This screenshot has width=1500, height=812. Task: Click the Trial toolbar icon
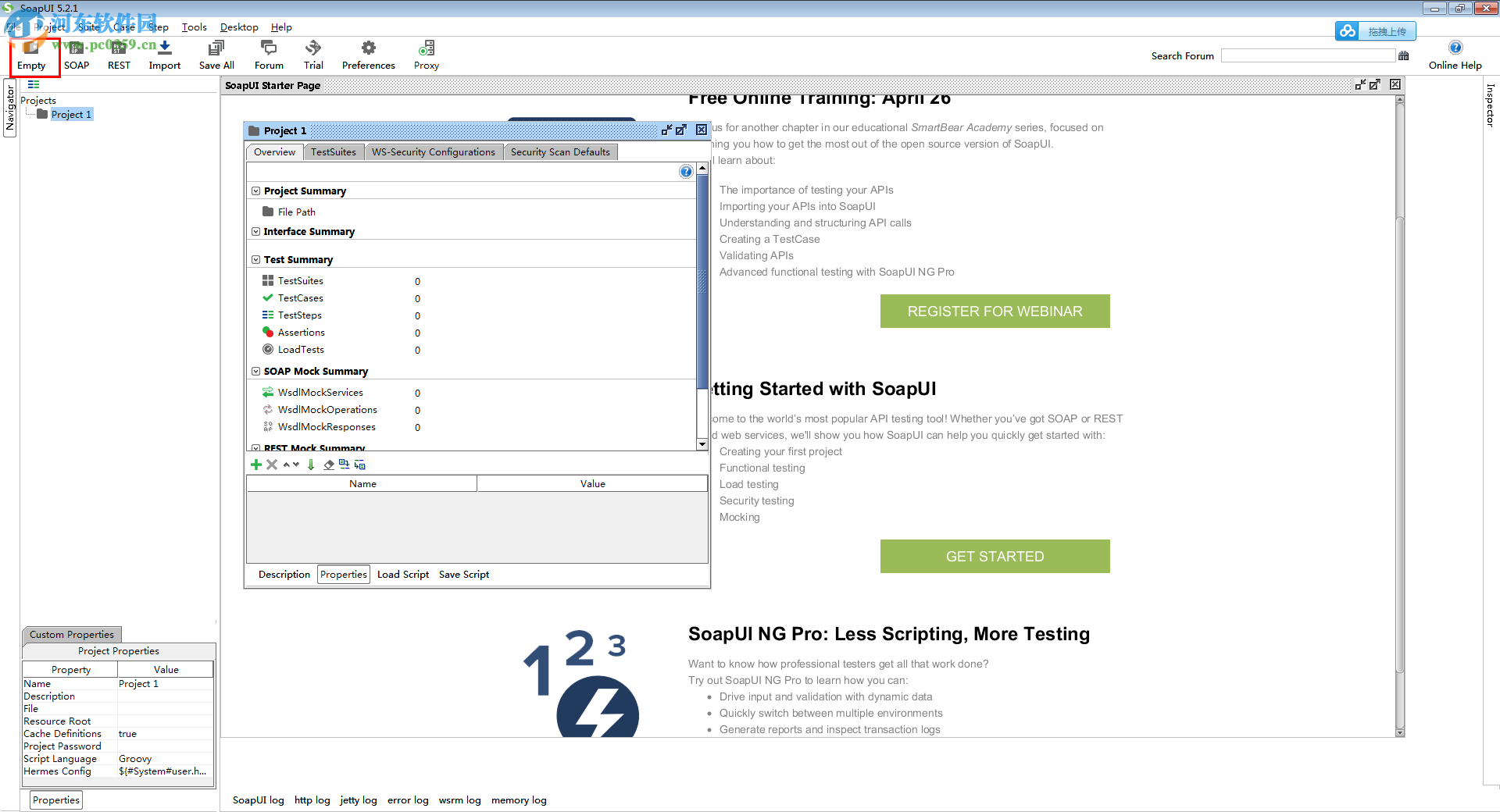313,55
